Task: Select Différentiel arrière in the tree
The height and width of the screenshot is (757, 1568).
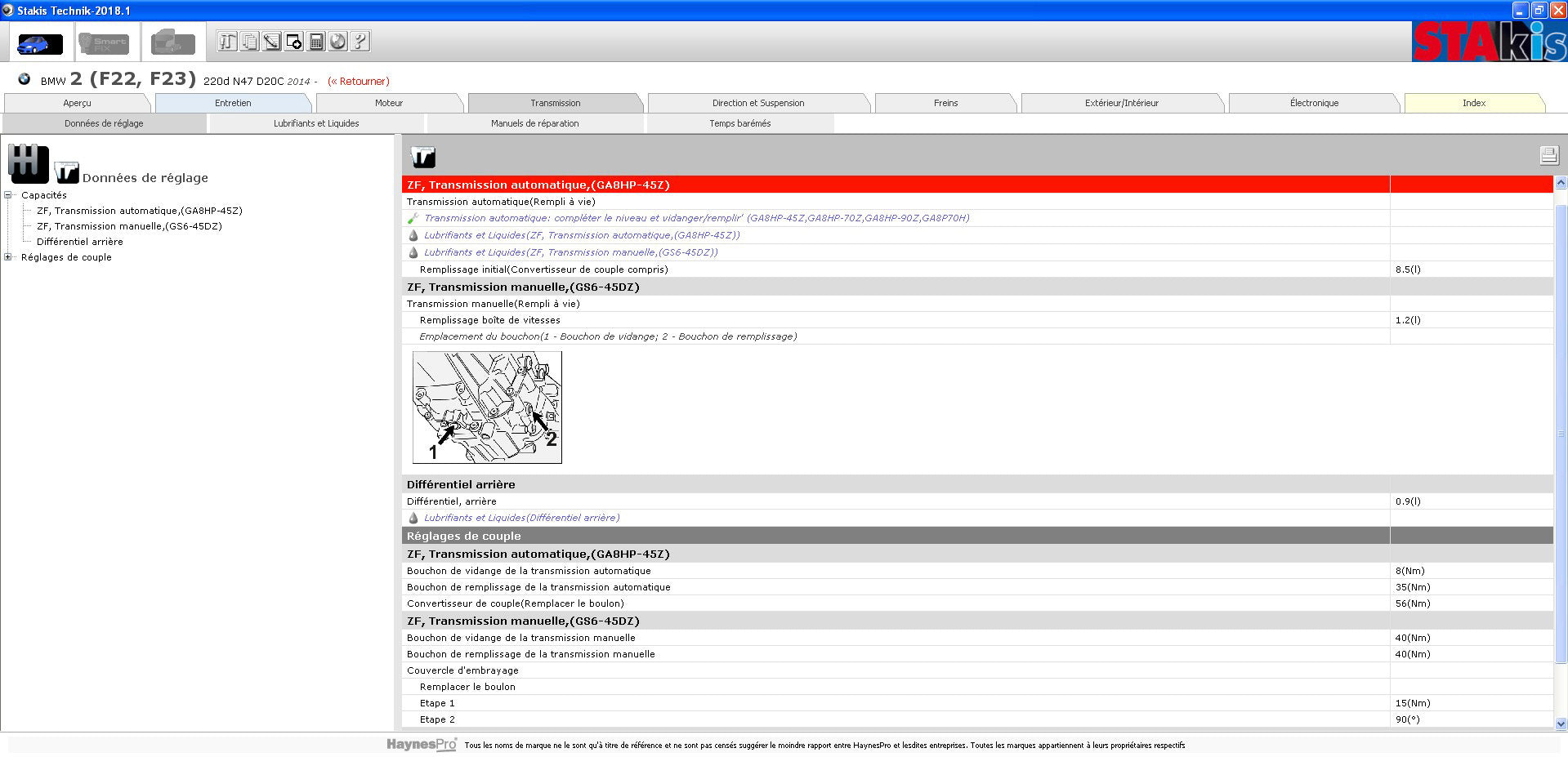Action: (x=80, y=242)
